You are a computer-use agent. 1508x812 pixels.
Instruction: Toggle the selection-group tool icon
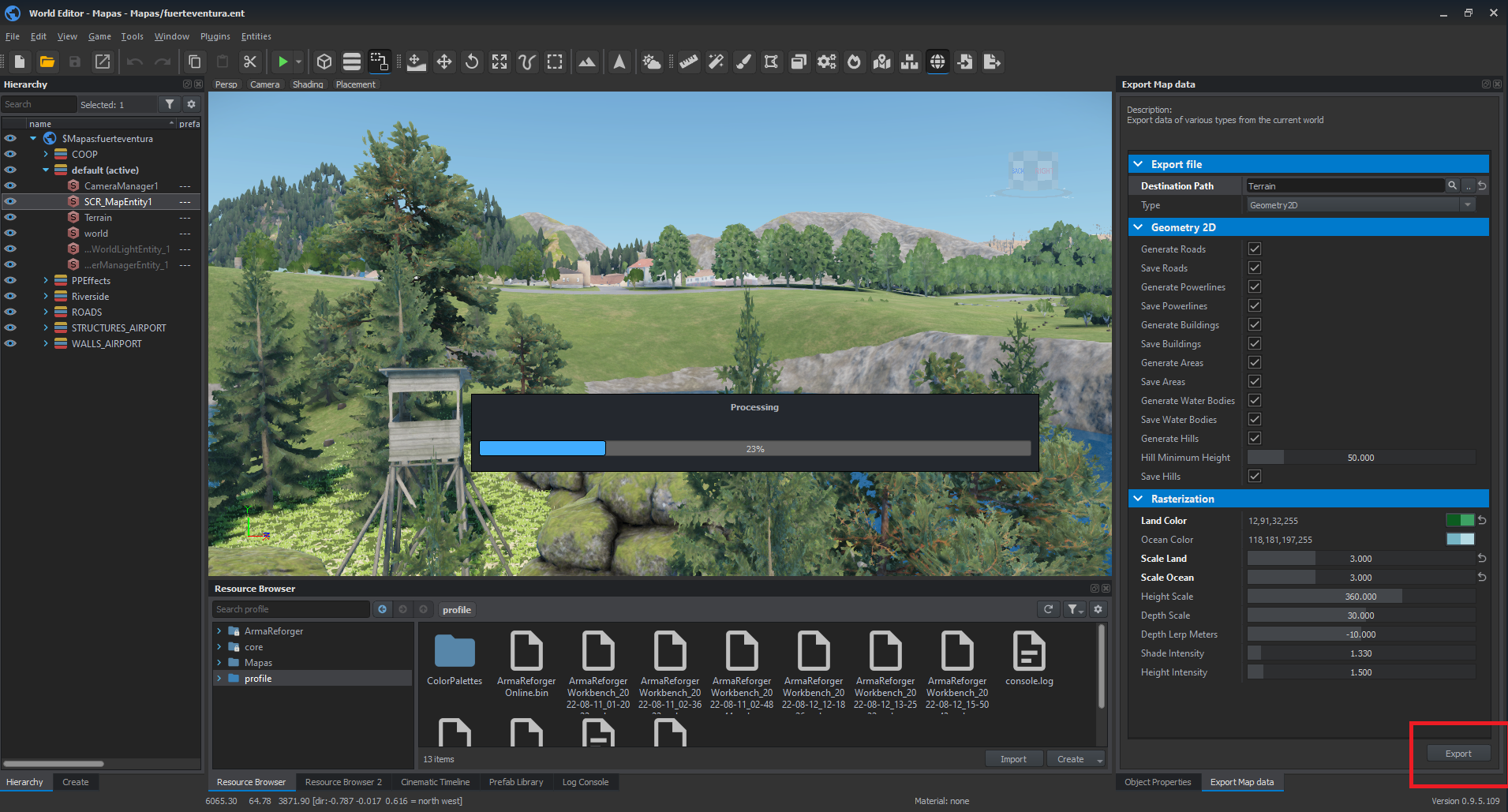(380, 62)
